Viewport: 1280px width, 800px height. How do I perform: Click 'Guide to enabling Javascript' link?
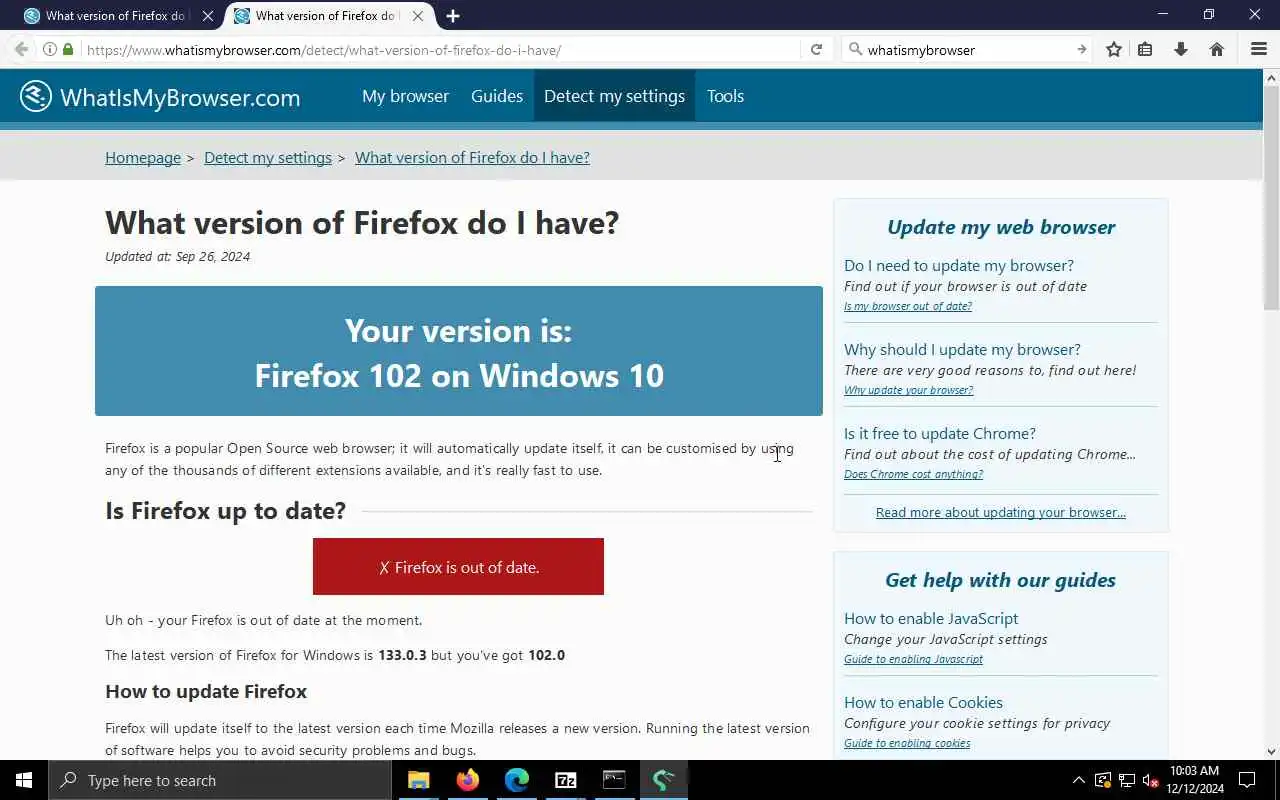(x=913, y=659)
